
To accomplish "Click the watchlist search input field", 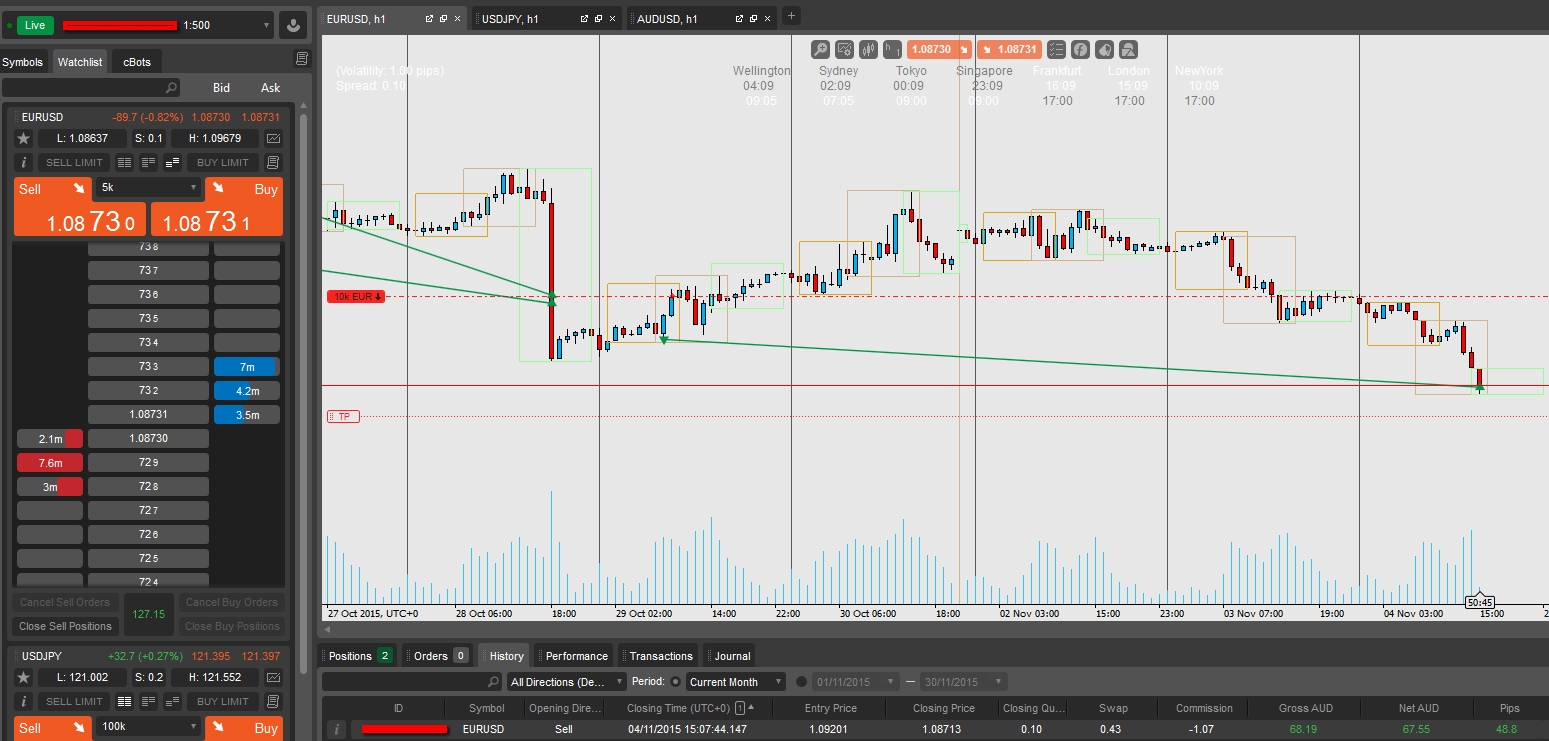I will point(90,88).
